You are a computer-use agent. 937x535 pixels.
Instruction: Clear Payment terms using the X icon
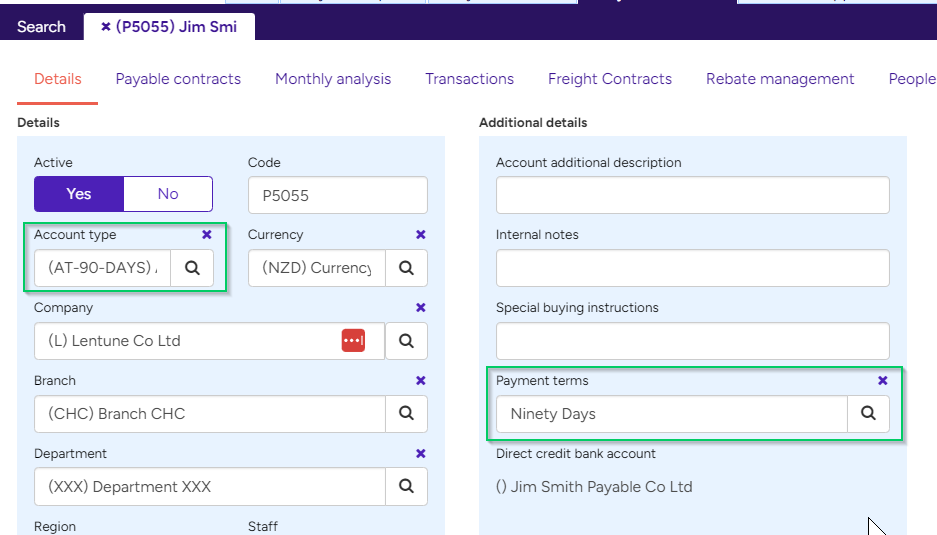tap(883, 381)
